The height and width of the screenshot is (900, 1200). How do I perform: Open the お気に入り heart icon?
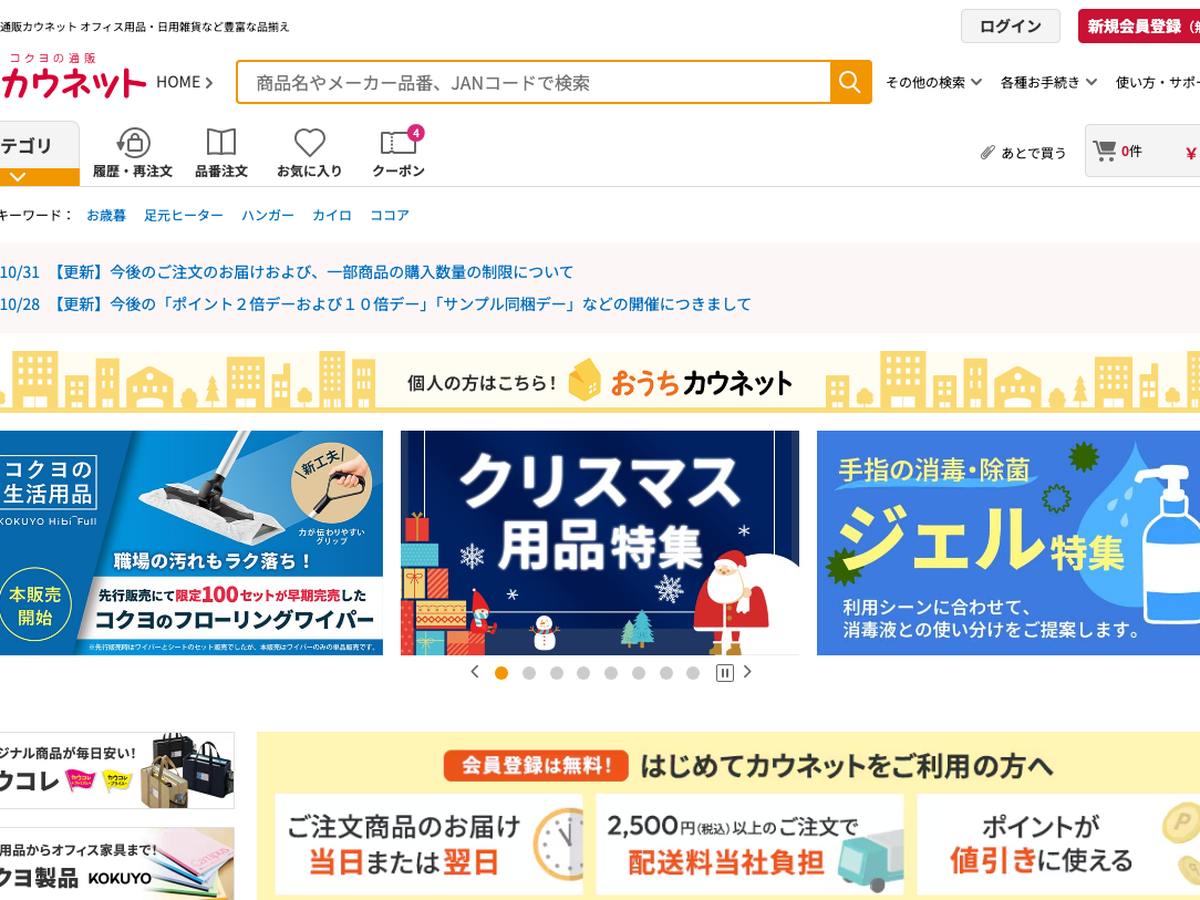pyautogui.click(x=309, y=143)
